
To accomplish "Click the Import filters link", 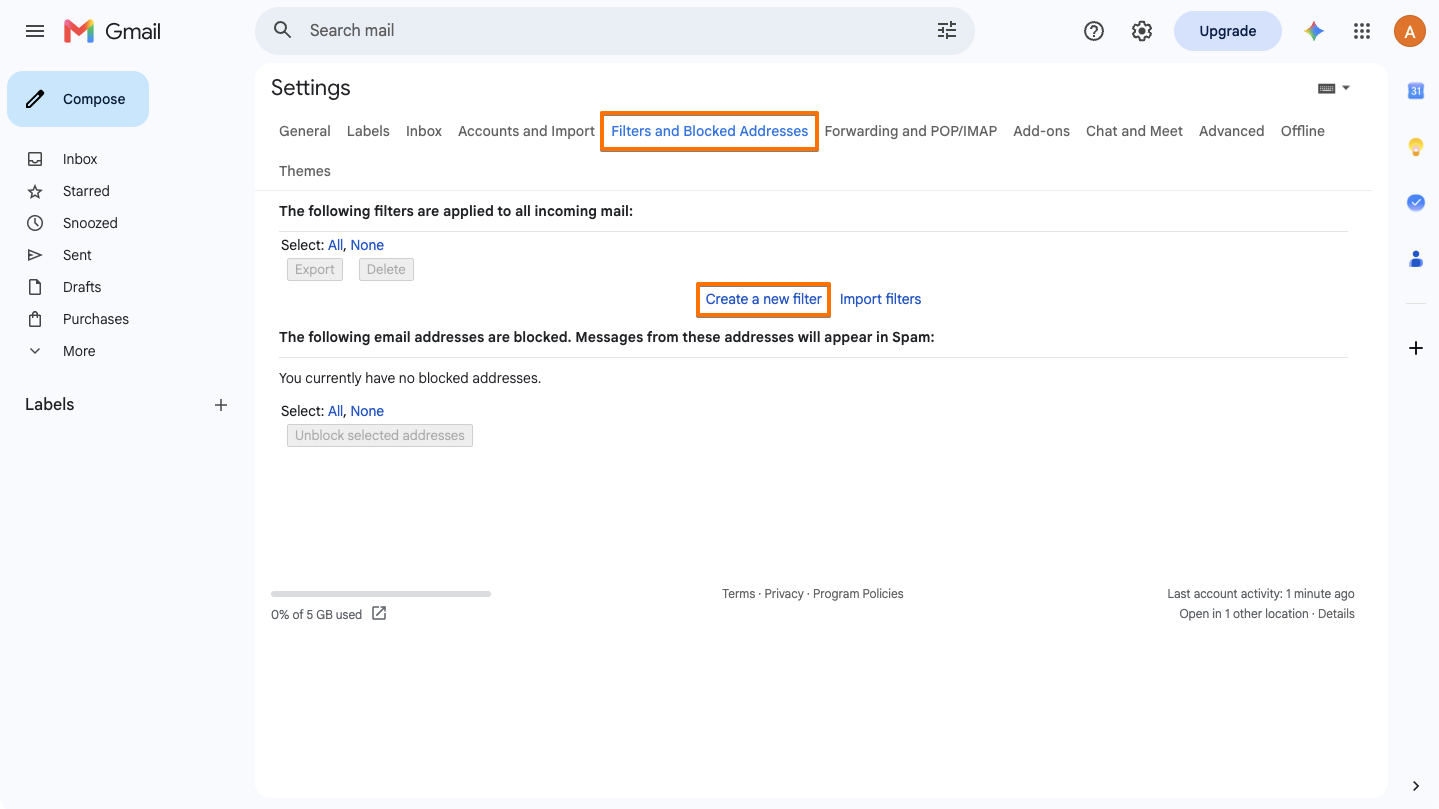I will click(881, 299).
